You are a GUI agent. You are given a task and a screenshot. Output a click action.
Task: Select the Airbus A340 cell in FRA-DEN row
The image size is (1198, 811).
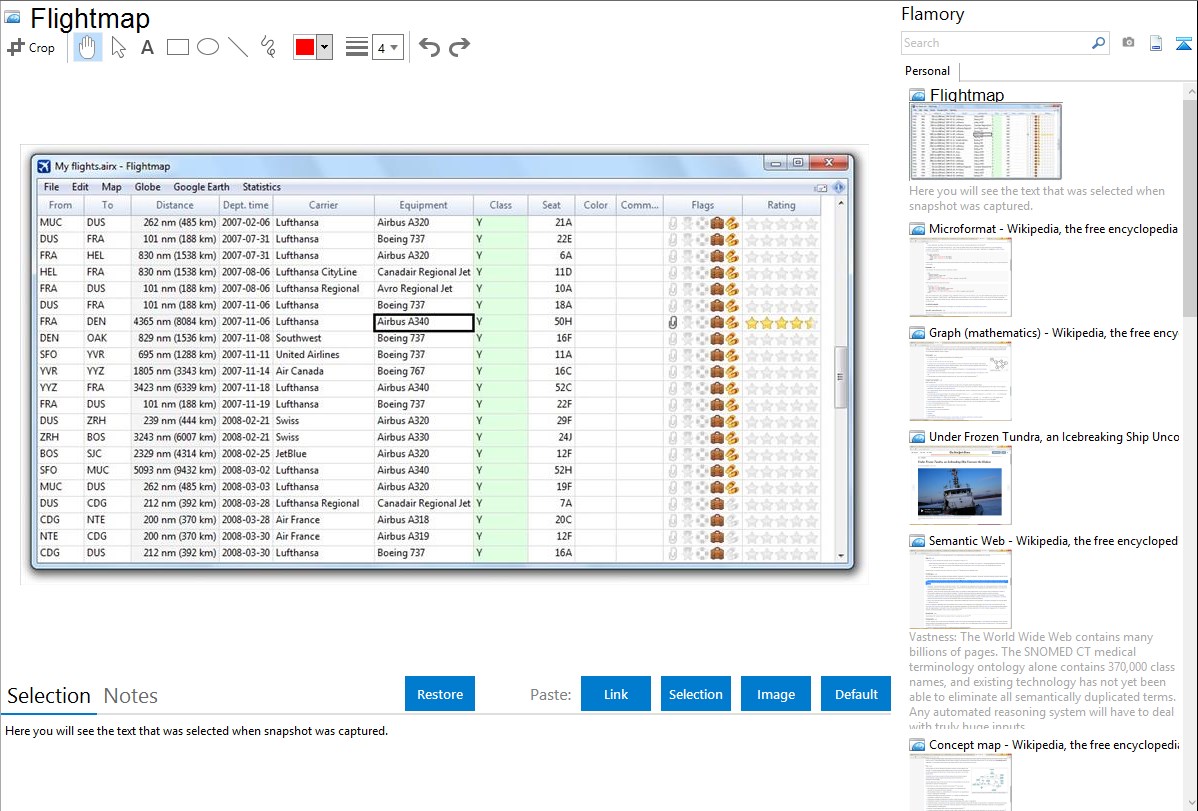click(x=423, y=322)
